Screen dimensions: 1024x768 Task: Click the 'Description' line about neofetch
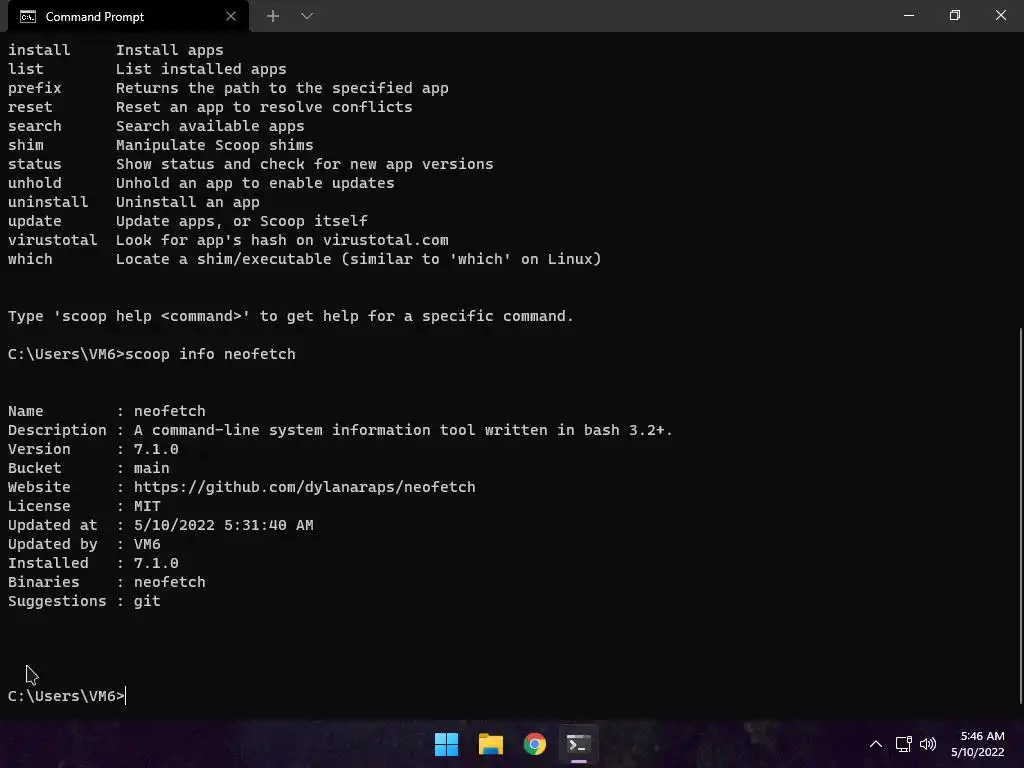(340, 430)
